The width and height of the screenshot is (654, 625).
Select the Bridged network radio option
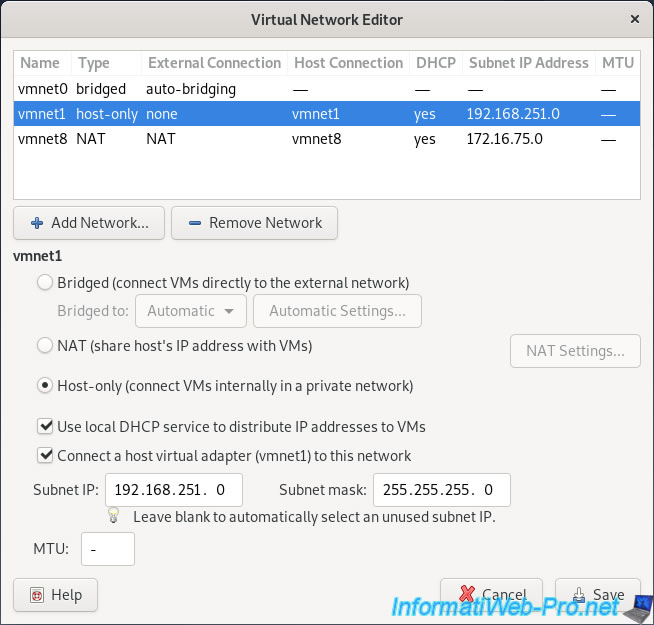[45, 283]
